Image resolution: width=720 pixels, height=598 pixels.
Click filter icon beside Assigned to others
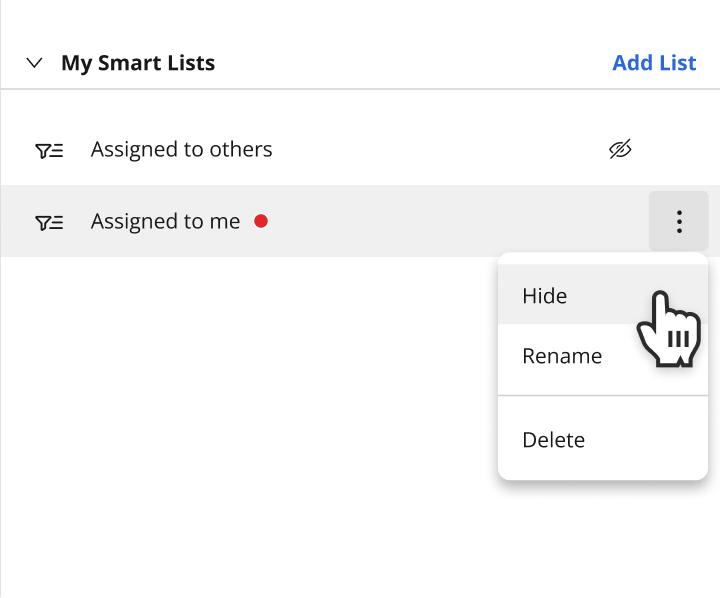point(49,151)
